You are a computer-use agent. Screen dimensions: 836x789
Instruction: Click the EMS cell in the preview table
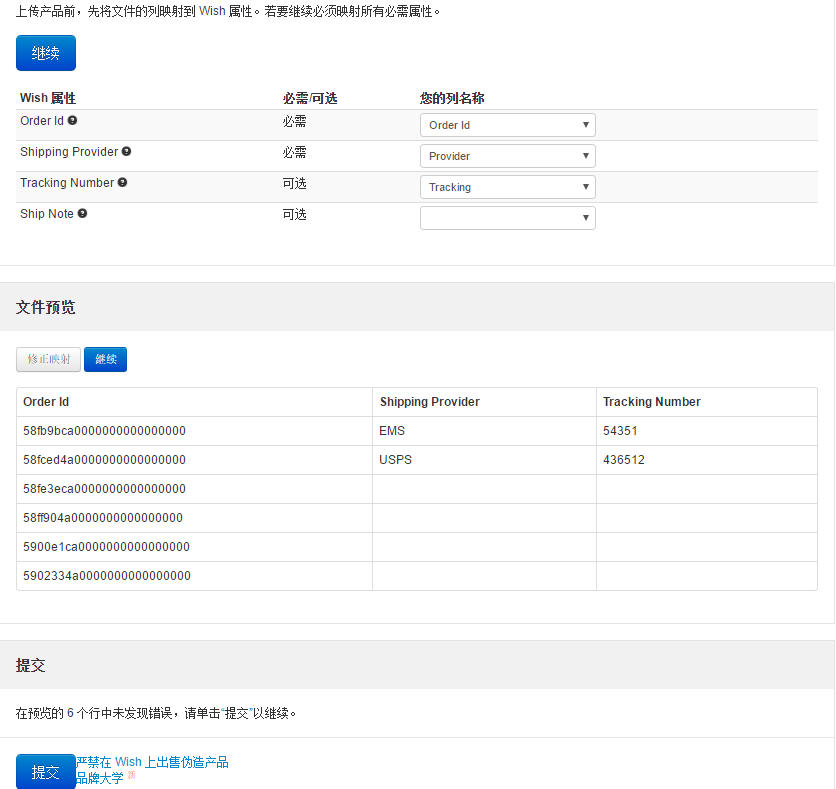391,430
